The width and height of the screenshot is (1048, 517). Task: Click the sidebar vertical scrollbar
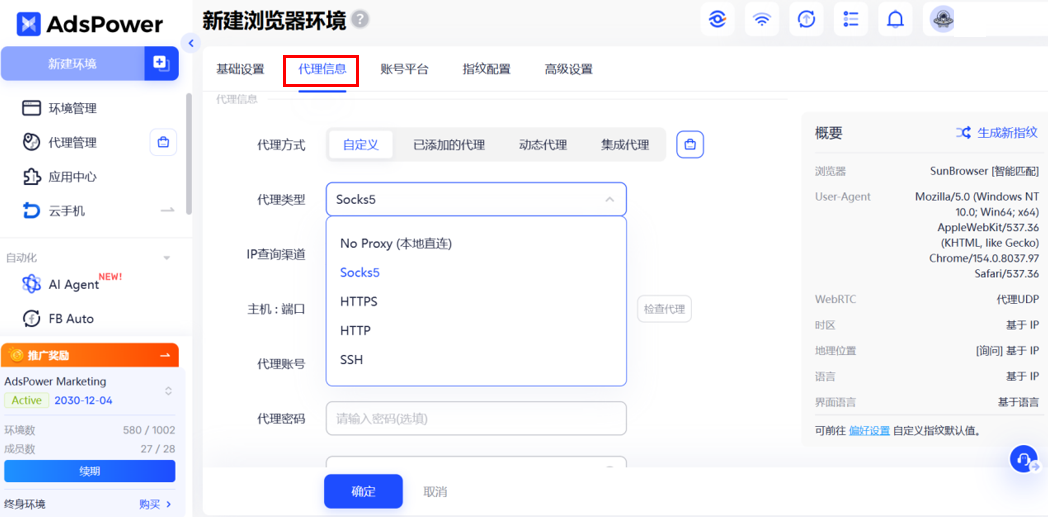point(189,154)
